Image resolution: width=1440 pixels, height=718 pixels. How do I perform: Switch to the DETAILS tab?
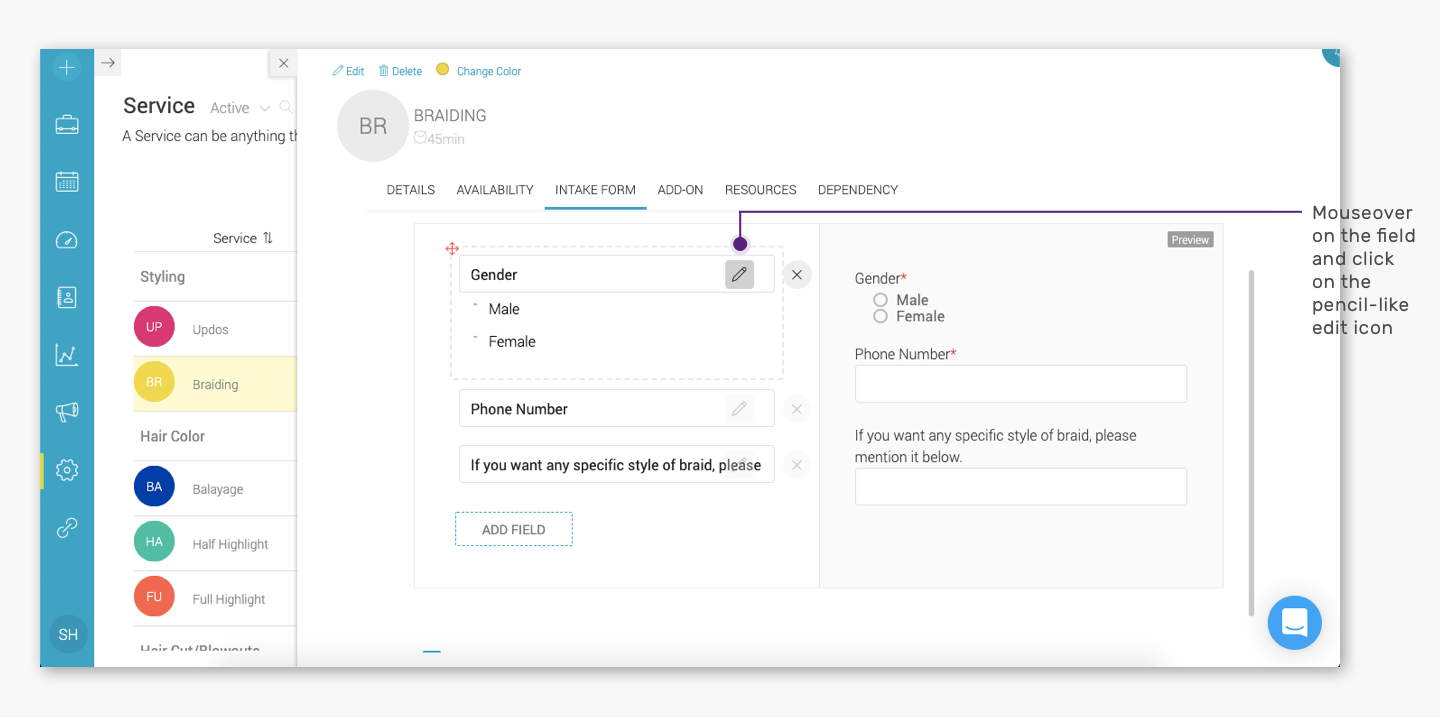tap(411, 190)
